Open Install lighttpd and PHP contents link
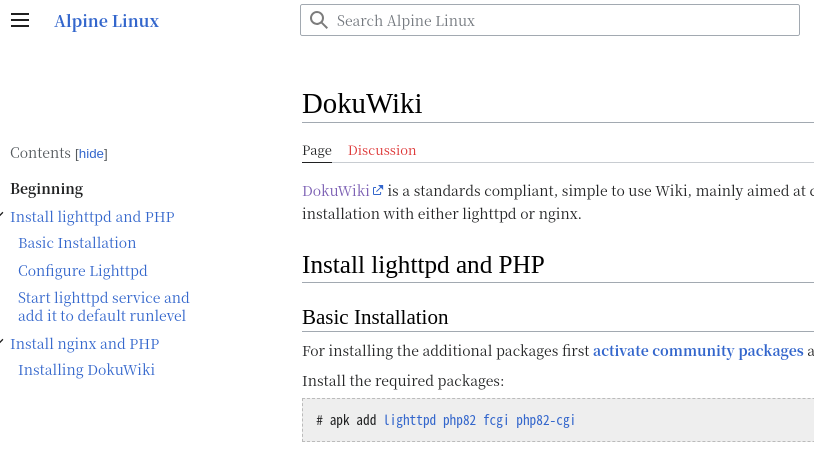 [x=92, y=217]
